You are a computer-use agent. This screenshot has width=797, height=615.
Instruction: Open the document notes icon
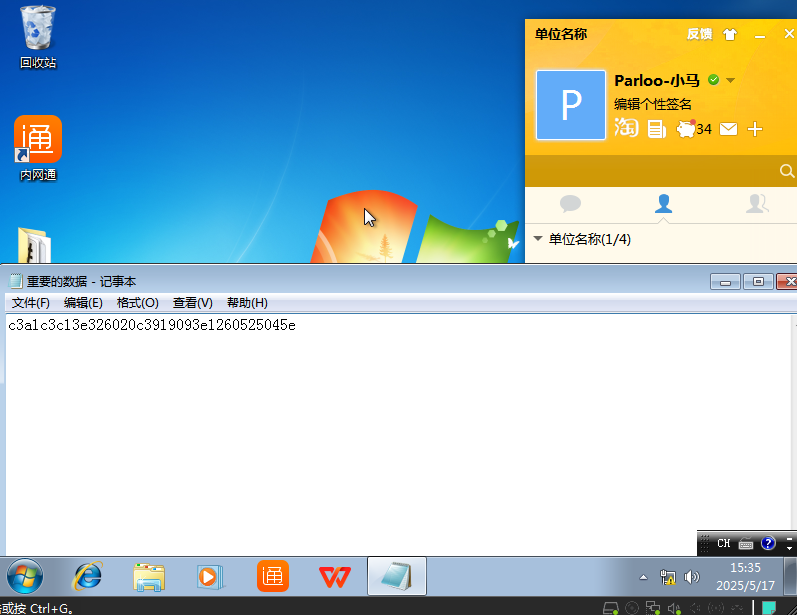coord(656,129)
